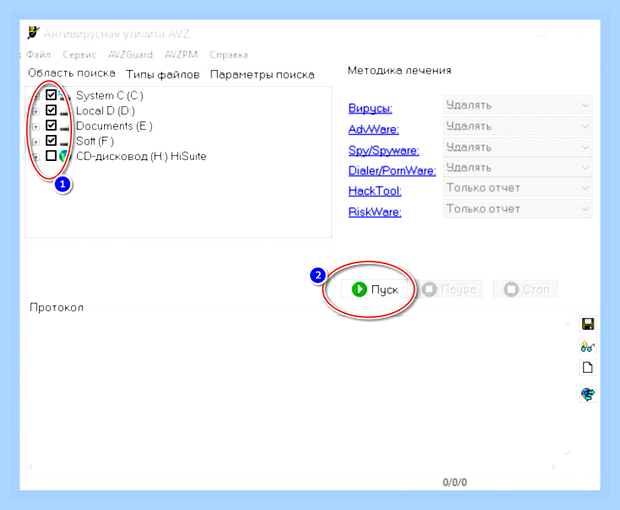
Task: Select the CD-дисковод (H:) HiSuite label
Action: coord(141,156)
